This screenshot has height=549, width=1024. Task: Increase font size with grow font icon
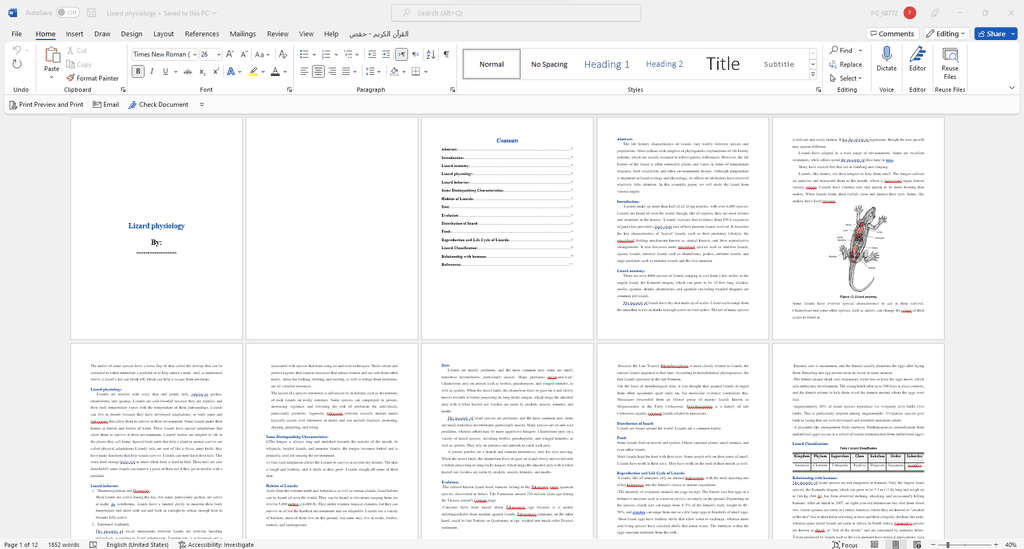pyautogui.click(x=230, y=54)
